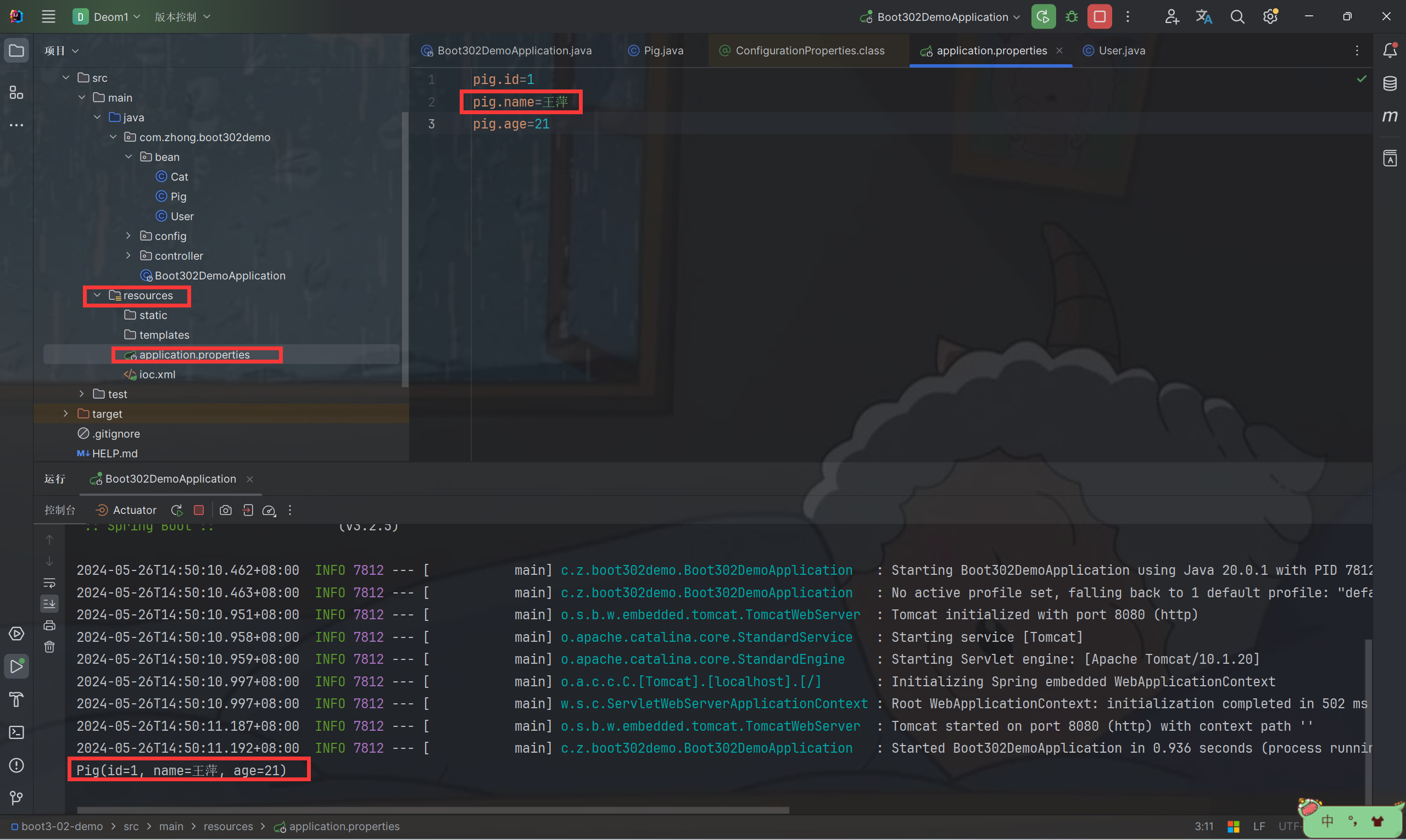Viewport: 1406px width, 840px height.
Task: Stop the running application in top toolbar
Action: pos(1099,16)
